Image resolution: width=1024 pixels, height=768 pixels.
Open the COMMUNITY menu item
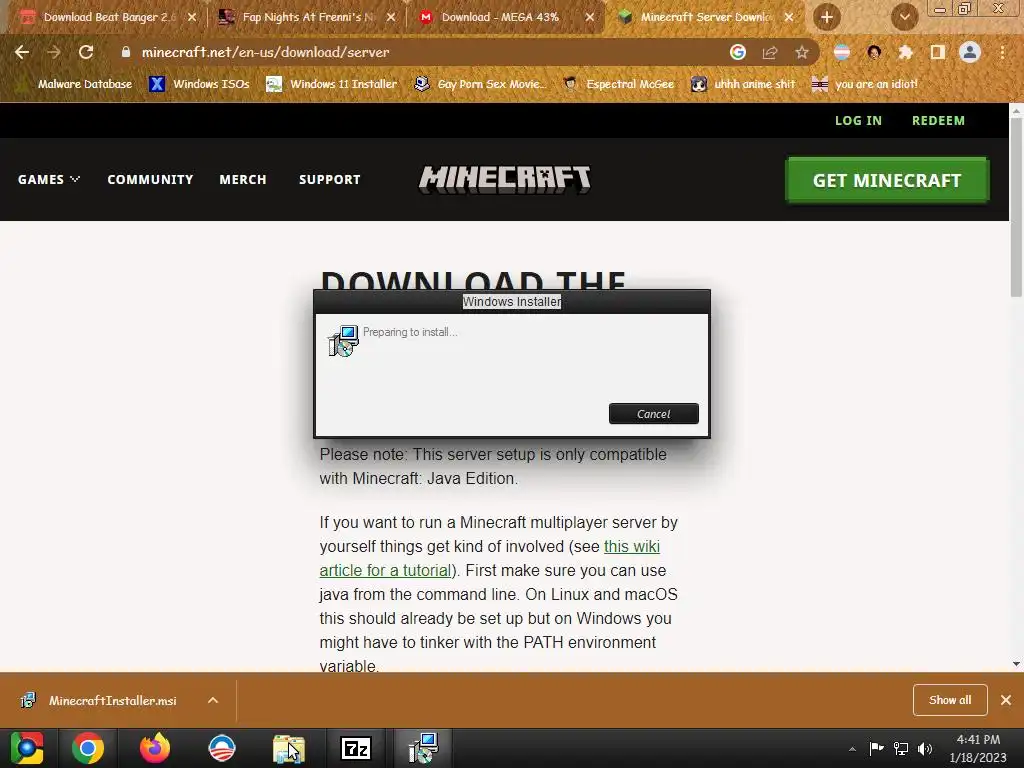[x=150, y=180]
